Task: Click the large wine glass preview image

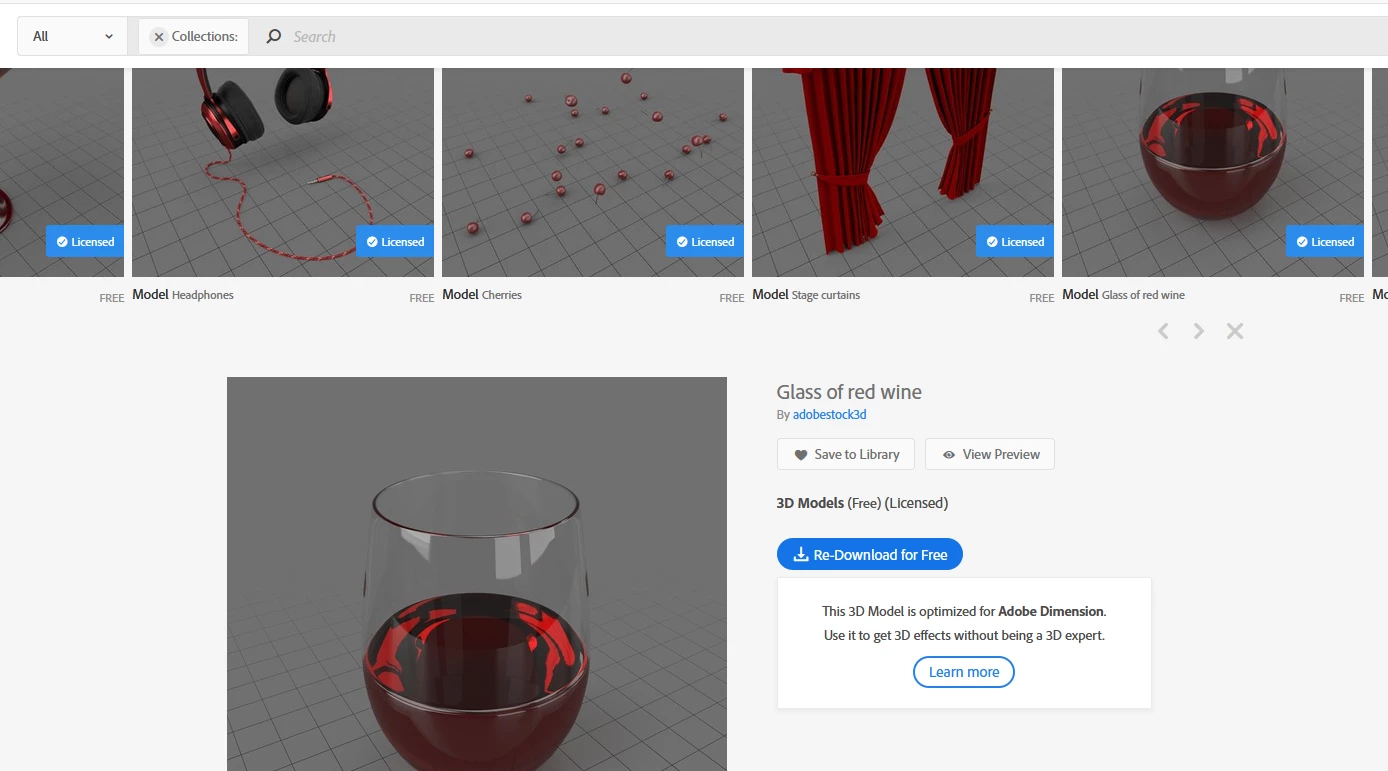Action: click(477, 574)
